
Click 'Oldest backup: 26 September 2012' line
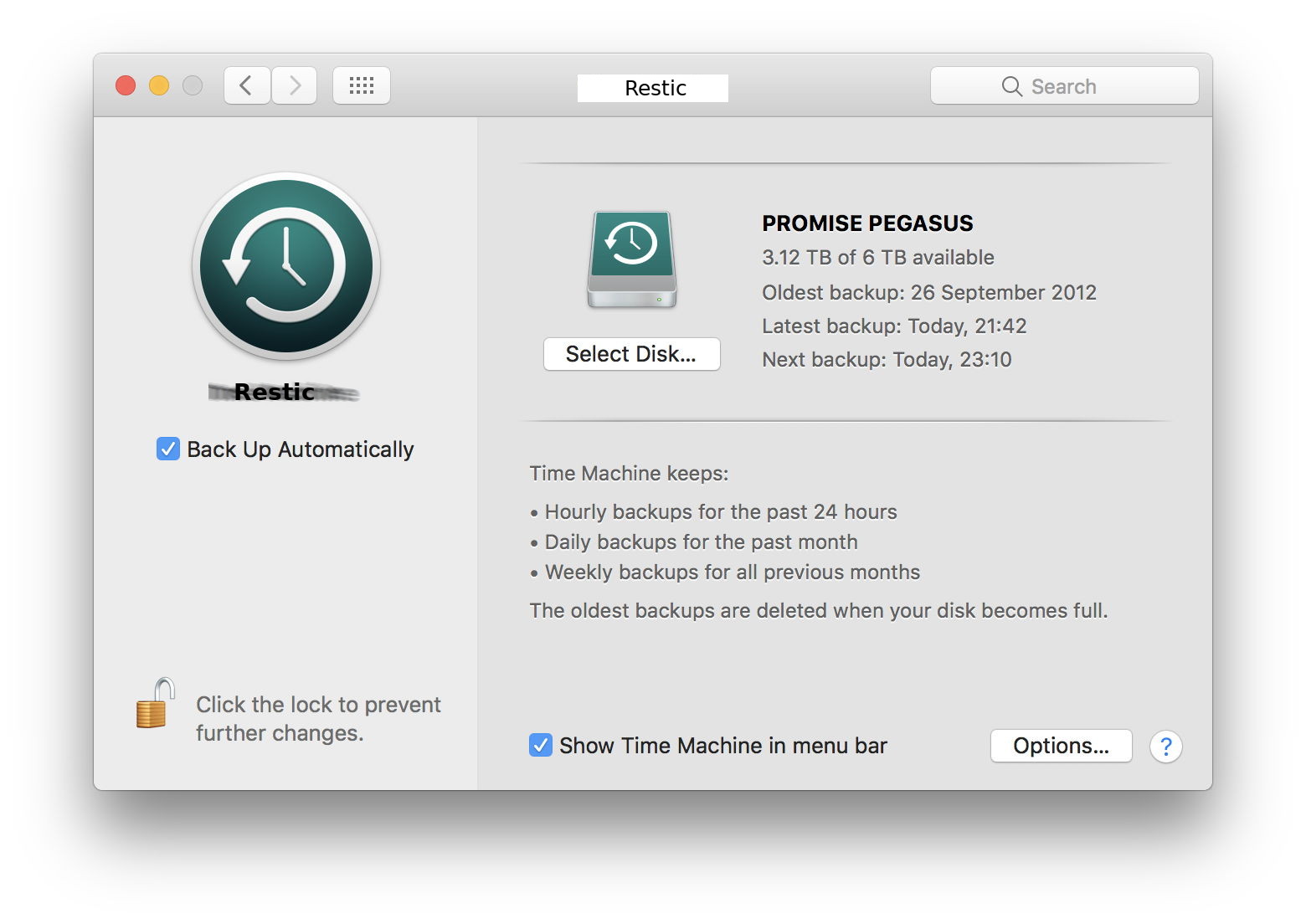(x=929, y=292)
